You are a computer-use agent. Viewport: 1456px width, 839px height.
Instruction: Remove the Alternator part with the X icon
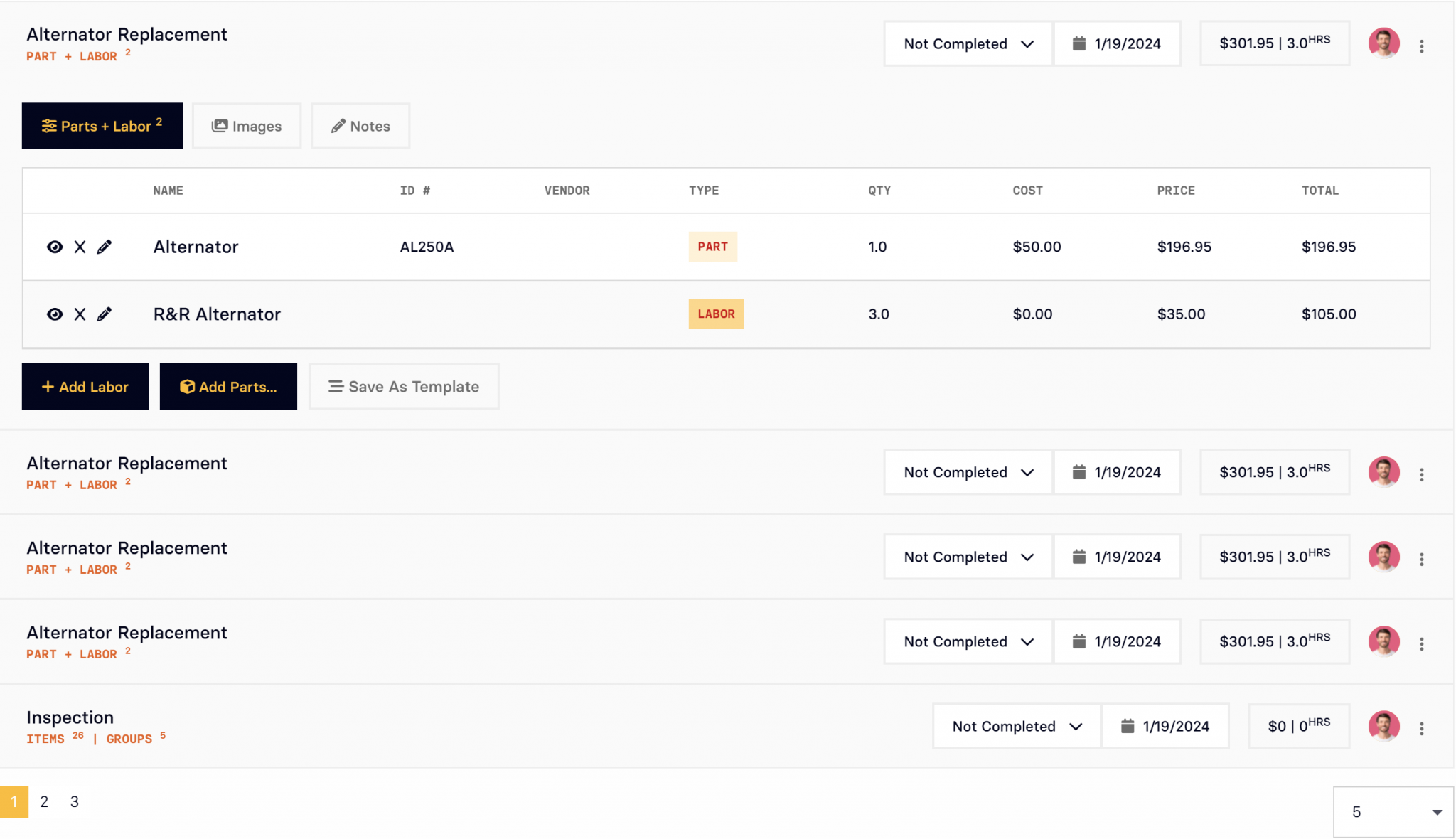[80, 247]
